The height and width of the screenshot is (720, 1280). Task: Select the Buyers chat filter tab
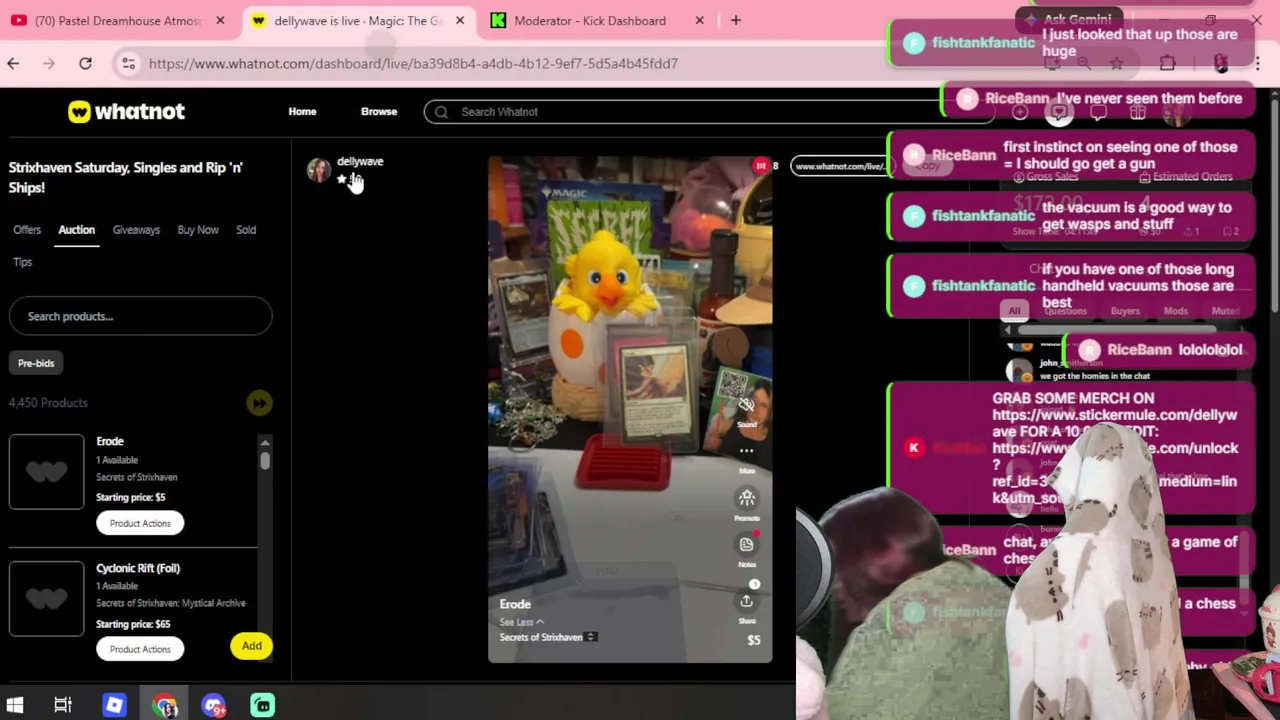(1125, 311)
